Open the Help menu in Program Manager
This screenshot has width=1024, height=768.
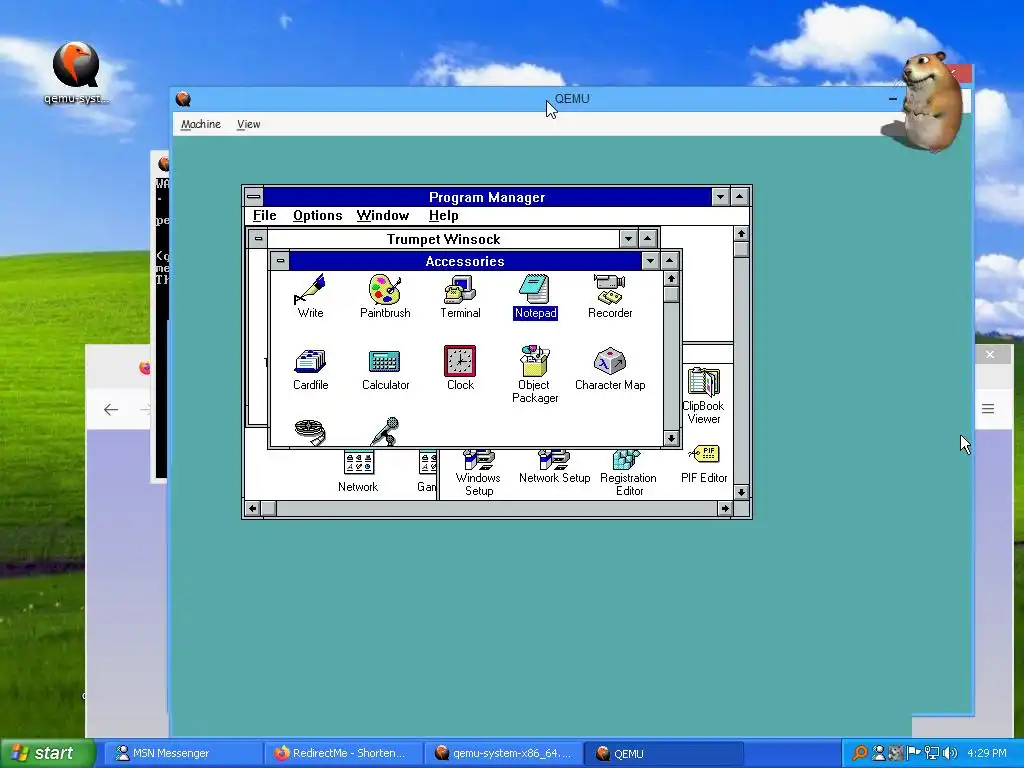pos(443,216)
